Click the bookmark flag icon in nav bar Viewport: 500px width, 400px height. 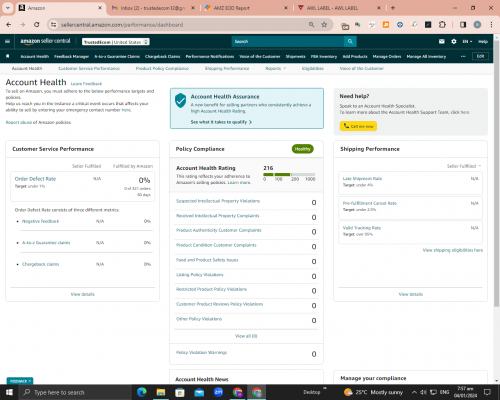coord(8,56)
